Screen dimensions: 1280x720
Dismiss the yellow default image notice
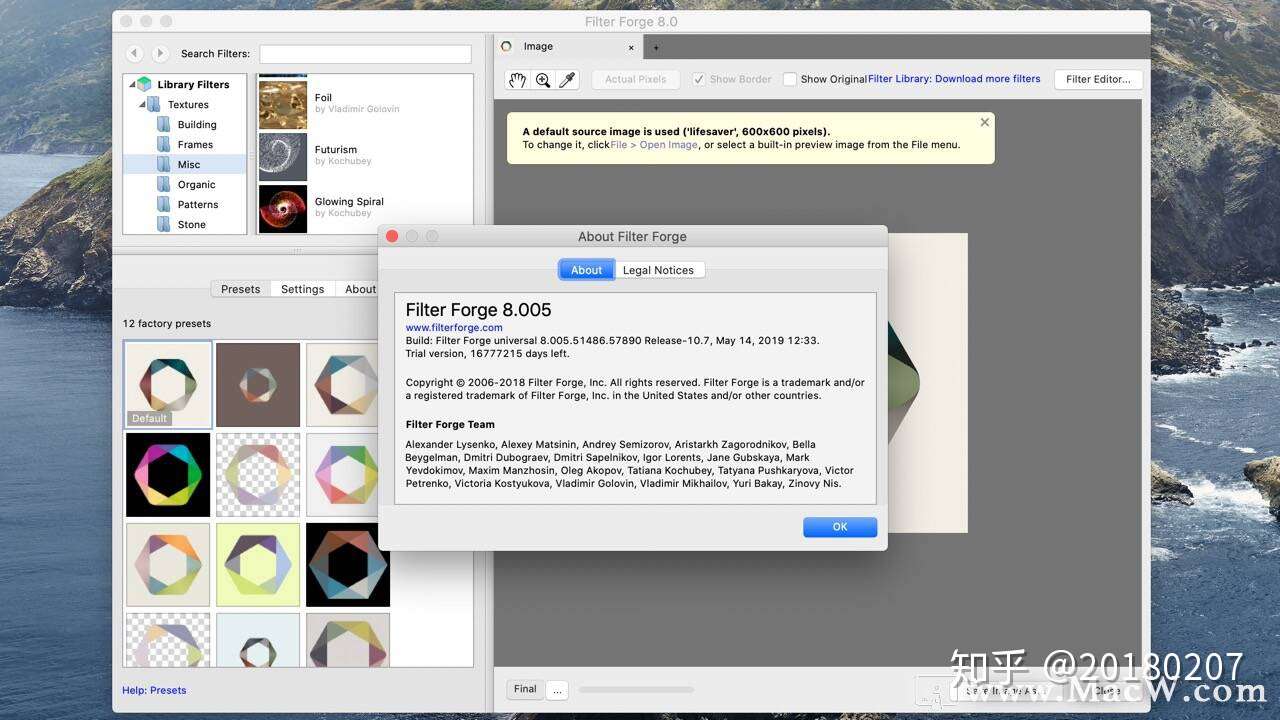pyautogui.click(x=985, y=122)
